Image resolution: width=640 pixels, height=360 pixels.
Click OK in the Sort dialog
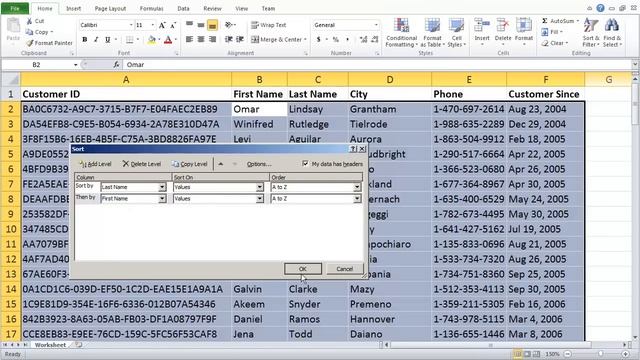pyautogui.click(x=302, y=269)
